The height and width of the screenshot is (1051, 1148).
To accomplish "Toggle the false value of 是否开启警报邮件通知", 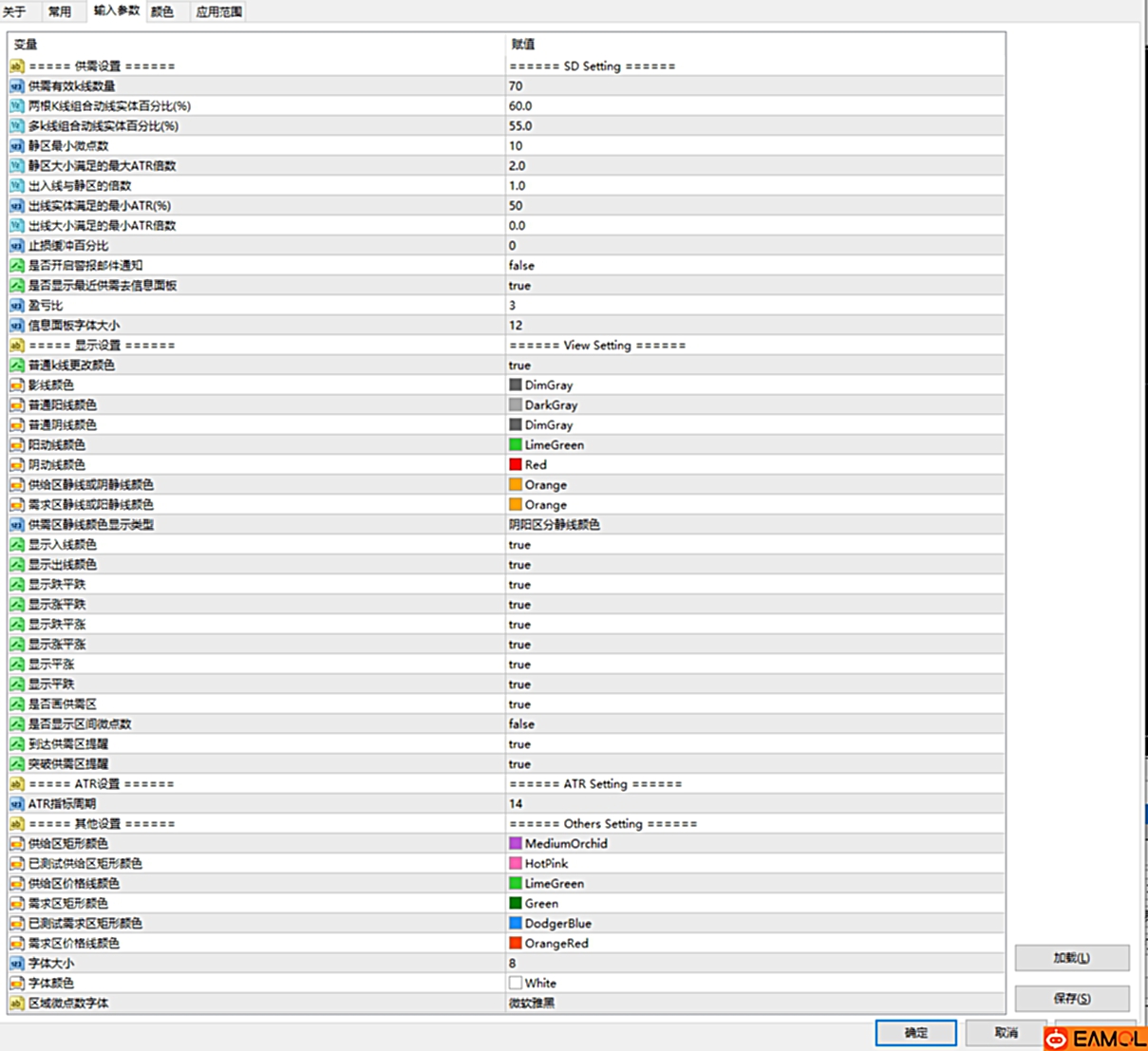I will tap(521, 266).
